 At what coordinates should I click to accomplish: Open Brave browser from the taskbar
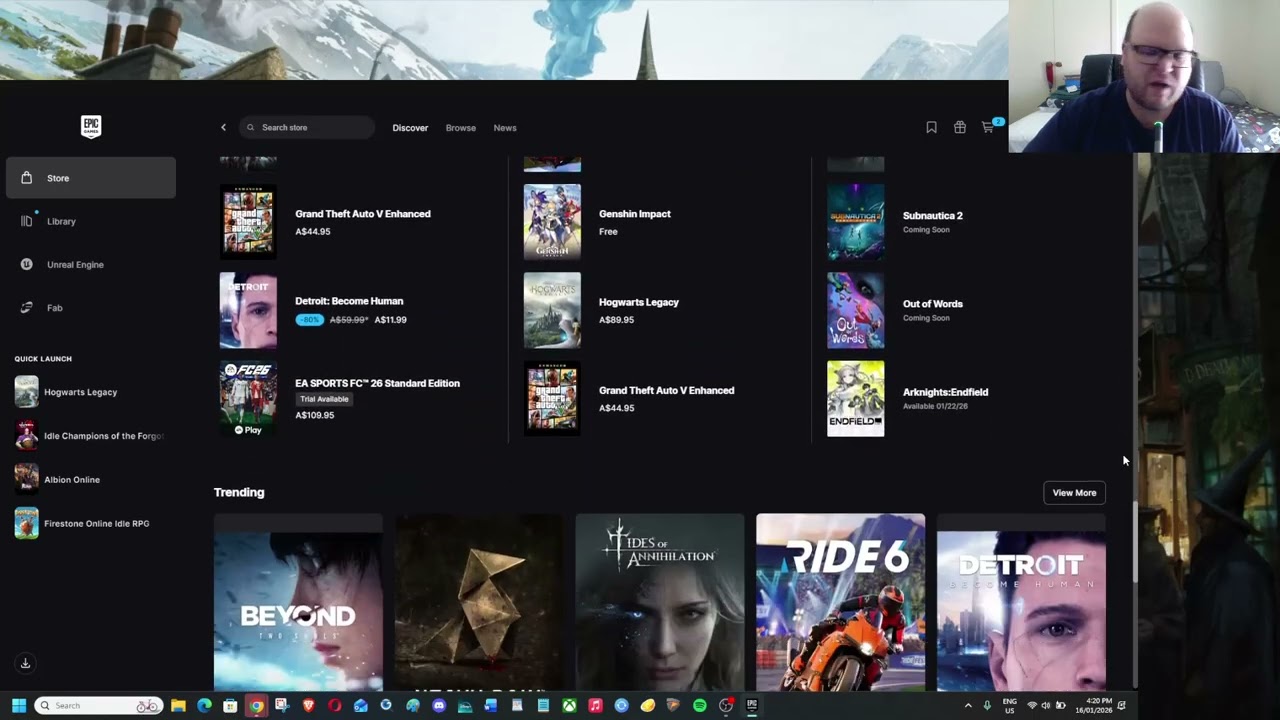(308, 705)
